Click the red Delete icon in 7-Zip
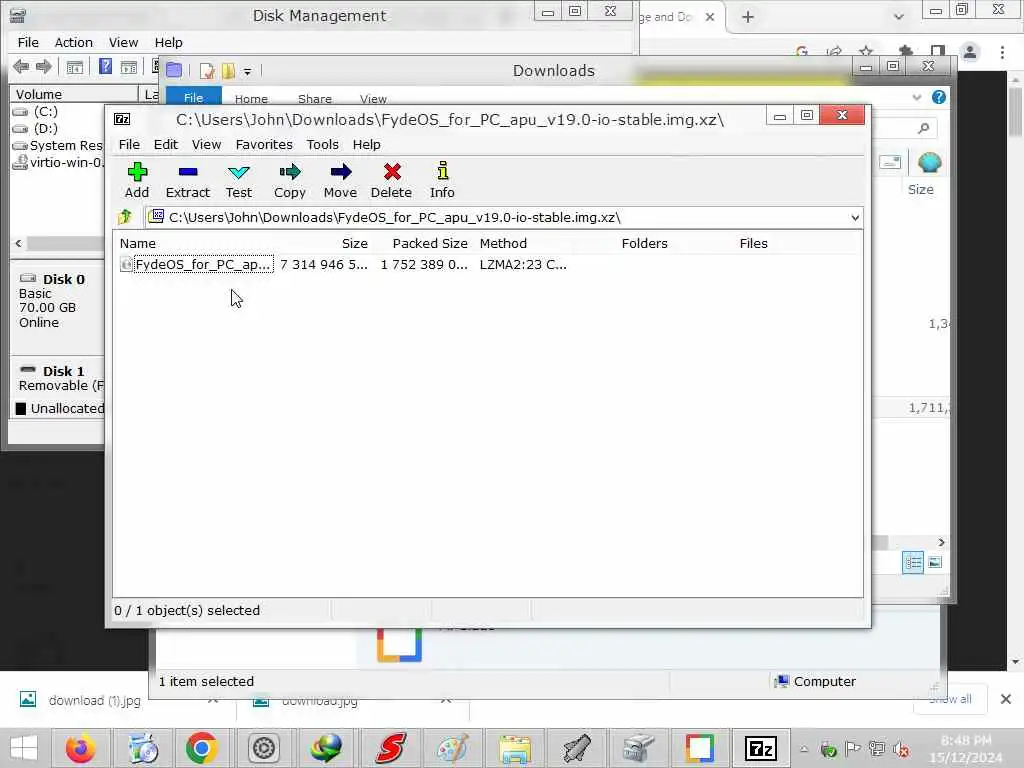1024x768 pixels. pyautogui.click(x=392, y=172)
